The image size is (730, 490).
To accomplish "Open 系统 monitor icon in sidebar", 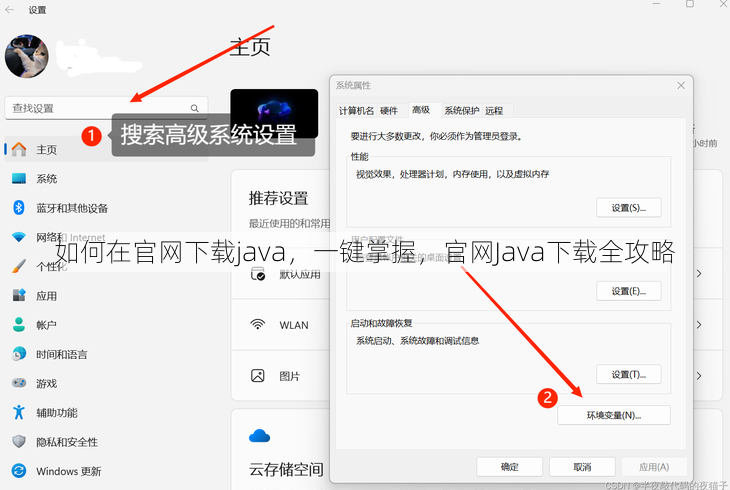I will coord(19,178).
